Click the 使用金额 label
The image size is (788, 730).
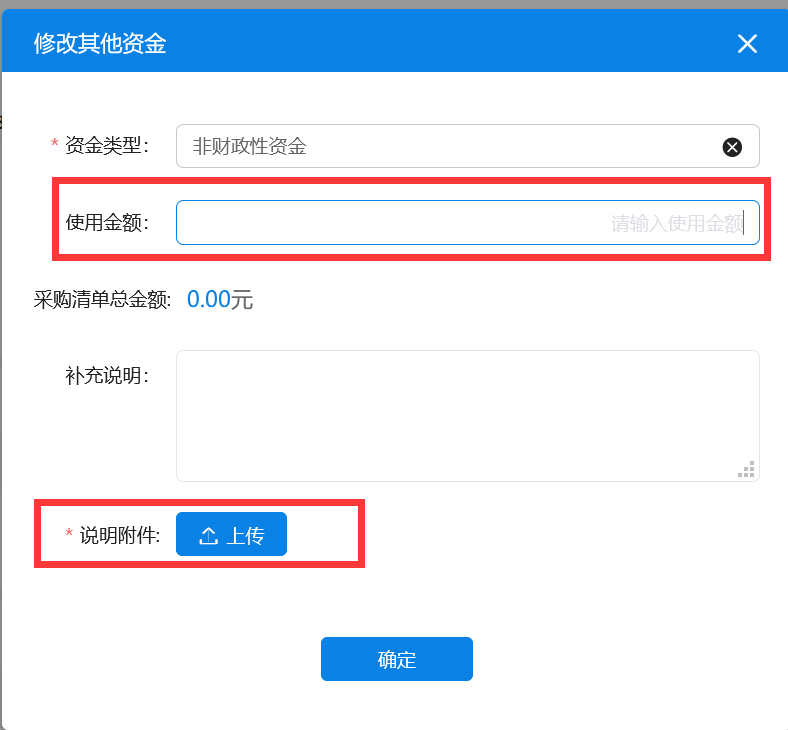(106, 223)
